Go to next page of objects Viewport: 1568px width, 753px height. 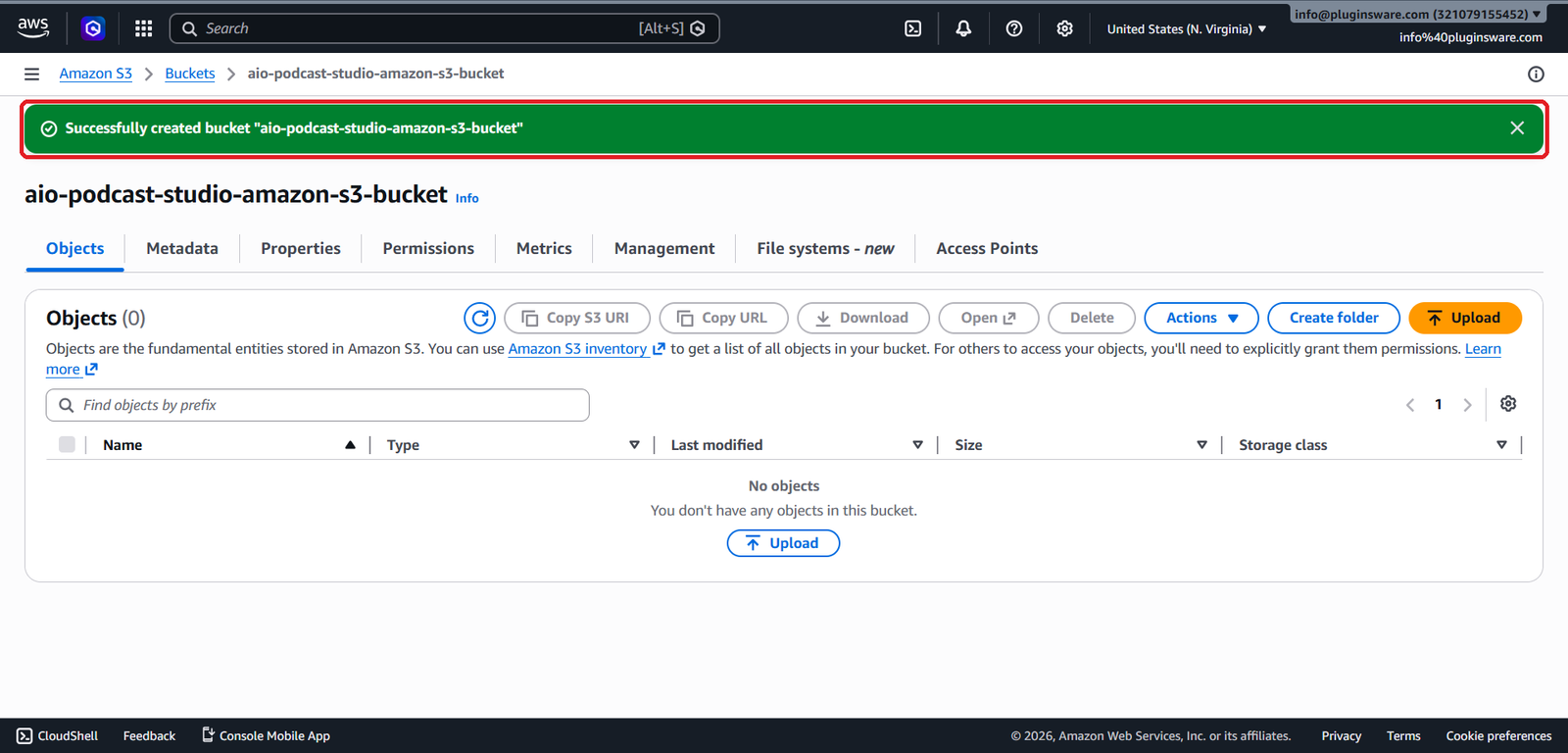coord(1467,405)
